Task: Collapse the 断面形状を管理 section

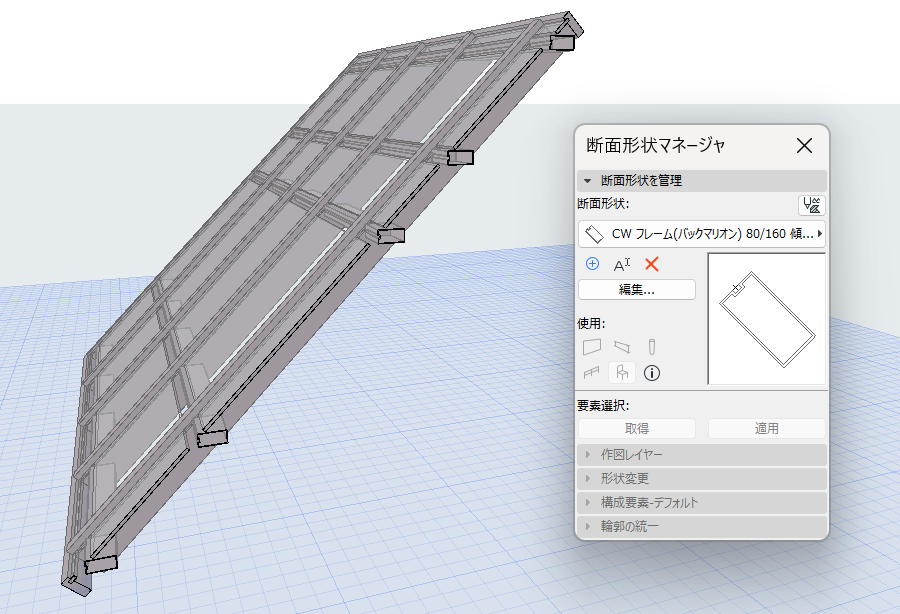Action: pos(701,181)
